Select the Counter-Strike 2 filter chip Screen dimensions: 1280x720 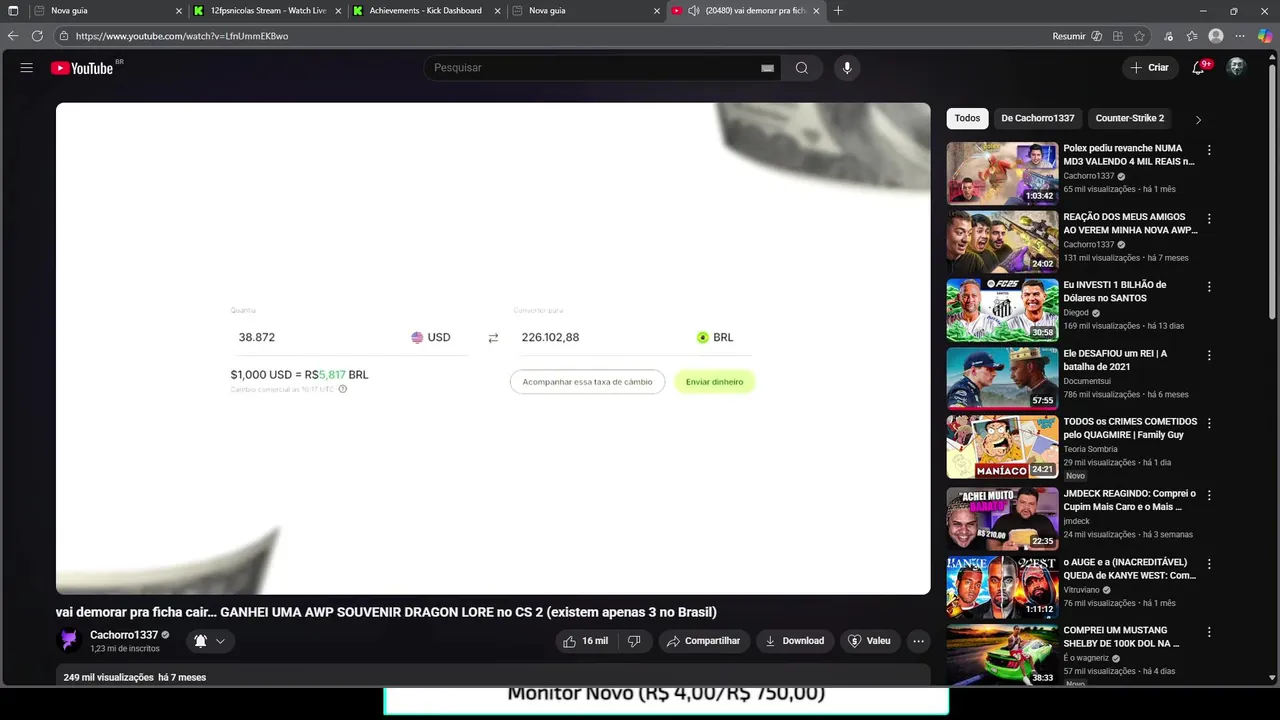1130,118
